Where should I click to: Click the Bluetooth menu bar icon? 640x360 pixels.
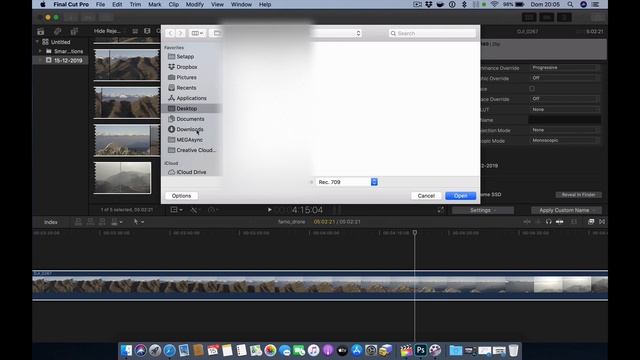point(464,4)
